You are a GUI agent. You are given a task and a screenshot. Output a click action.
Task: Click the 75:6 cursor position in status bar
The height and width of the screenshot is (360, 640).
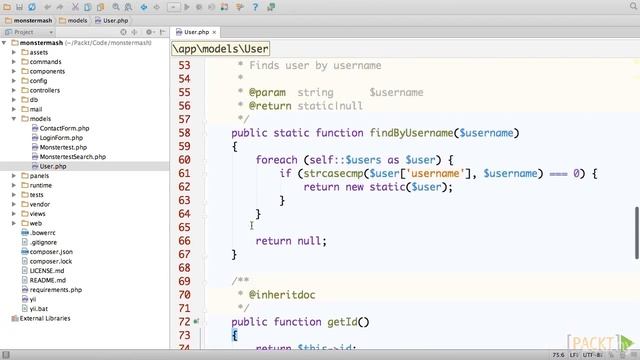(558, 355)
